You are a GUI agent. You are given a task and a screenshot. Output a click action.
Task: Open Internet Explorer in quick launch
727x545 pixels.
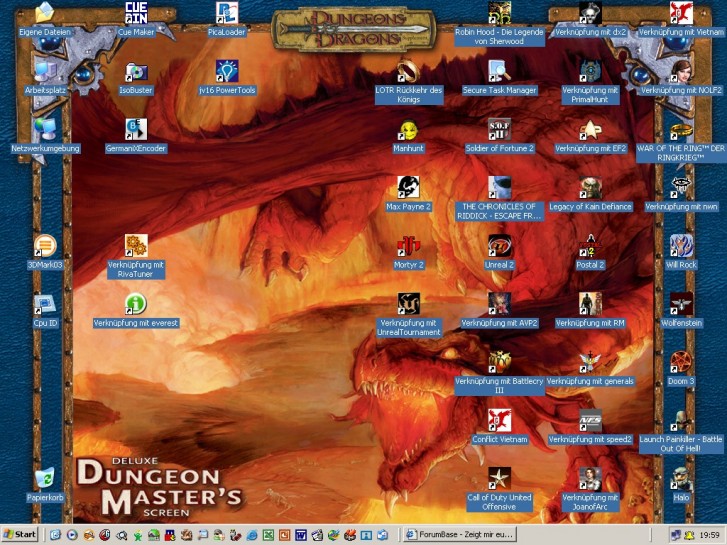click(252, 535)
